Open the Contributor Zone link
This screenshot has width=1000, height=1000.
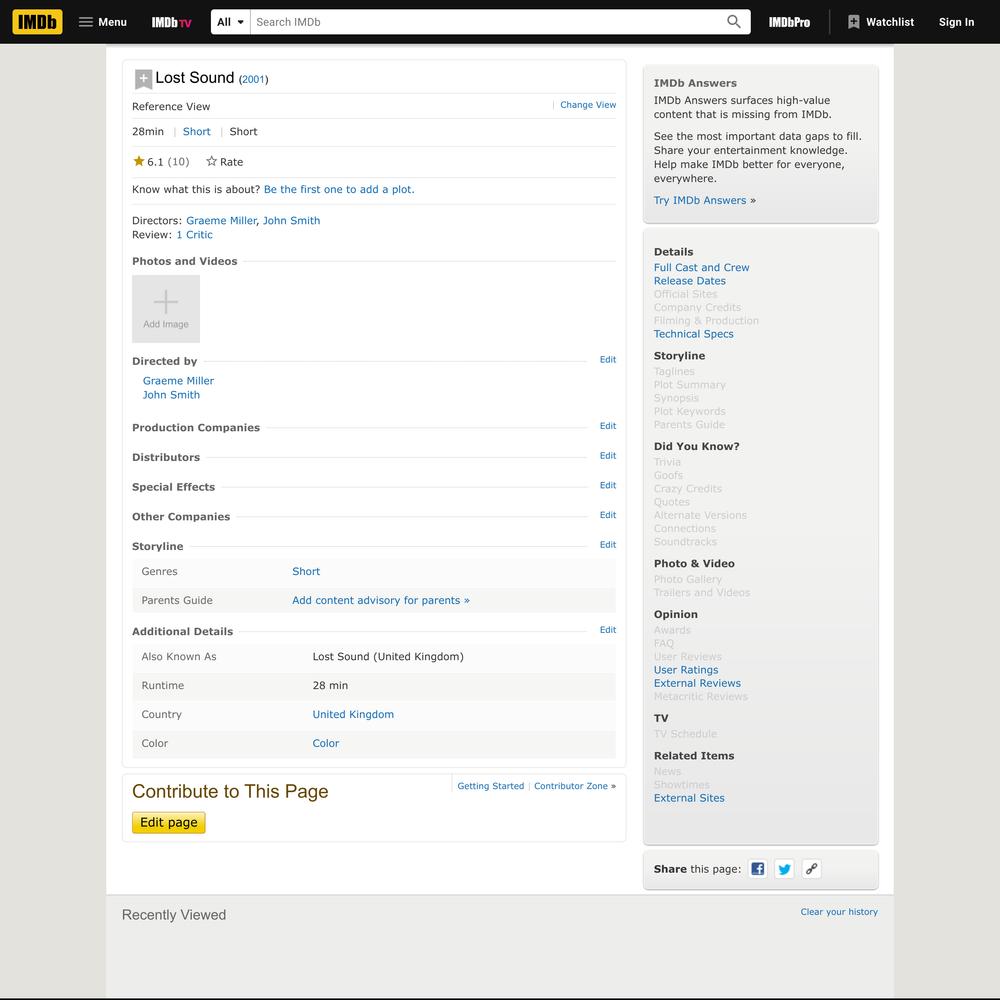[x=571, y=786]
